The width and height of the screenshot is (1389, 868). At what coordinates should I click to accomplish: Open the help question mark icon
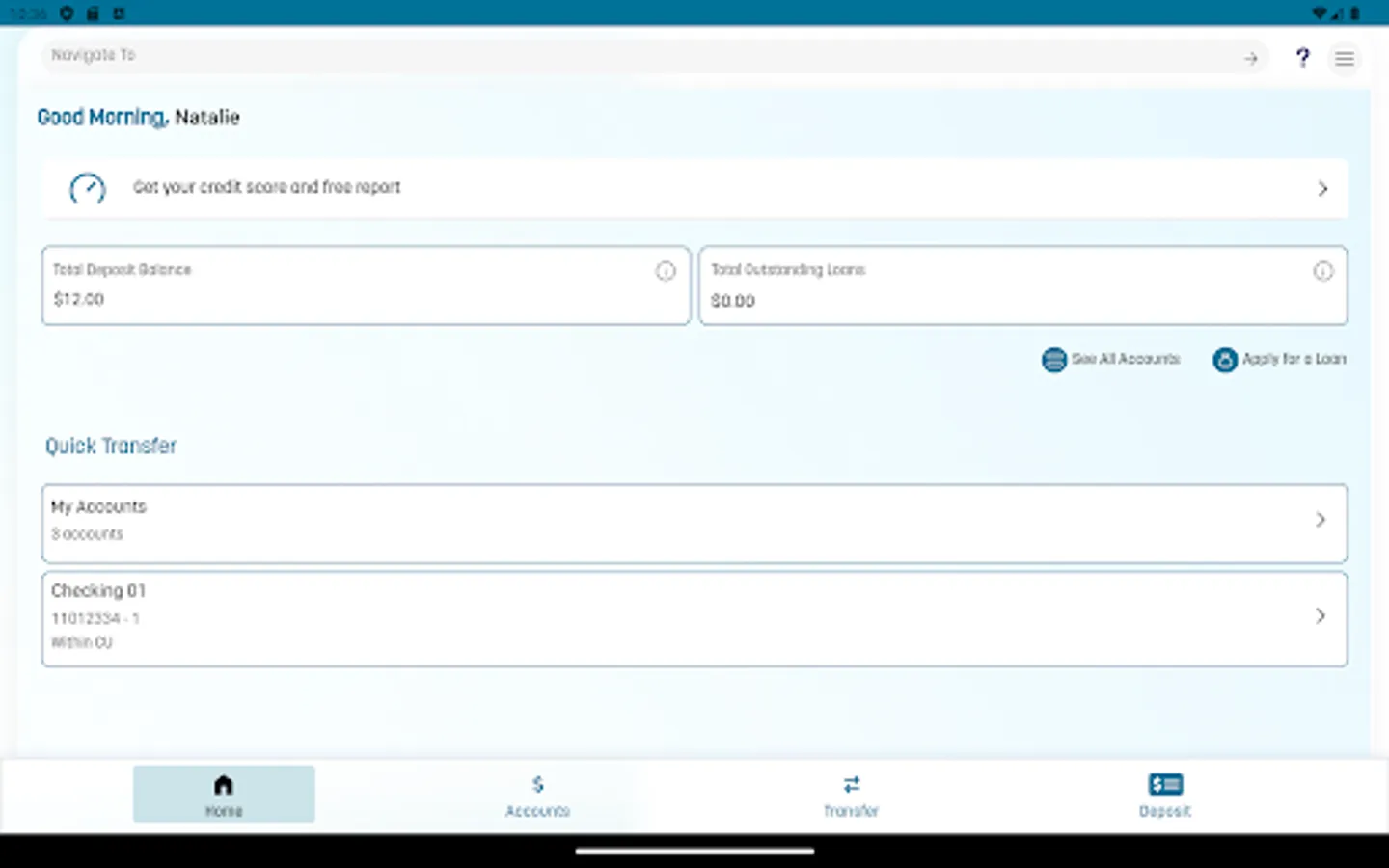click(1302, 58)
